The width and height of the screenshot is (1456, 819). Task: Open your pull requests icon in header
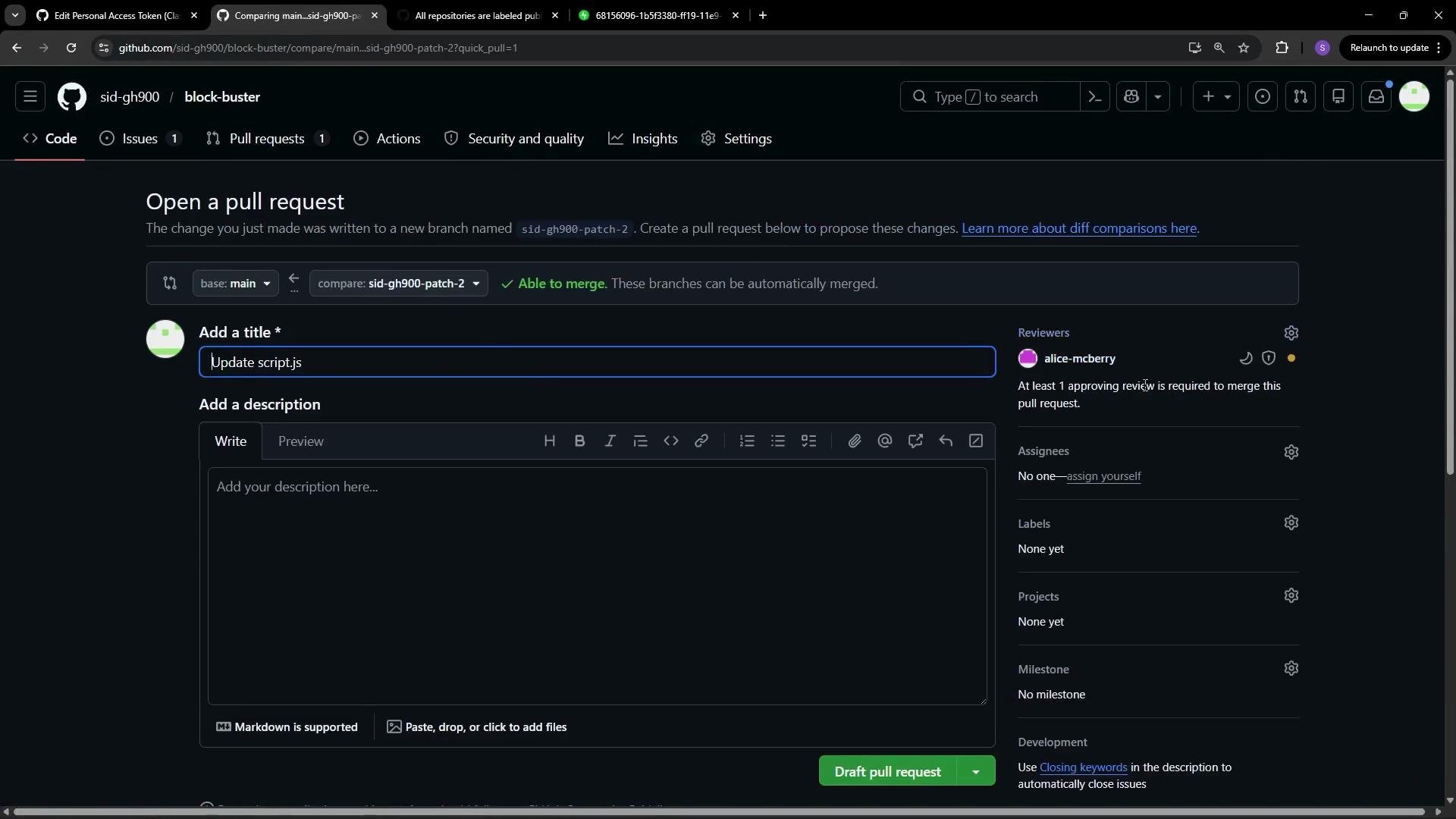pos(1301,97)
